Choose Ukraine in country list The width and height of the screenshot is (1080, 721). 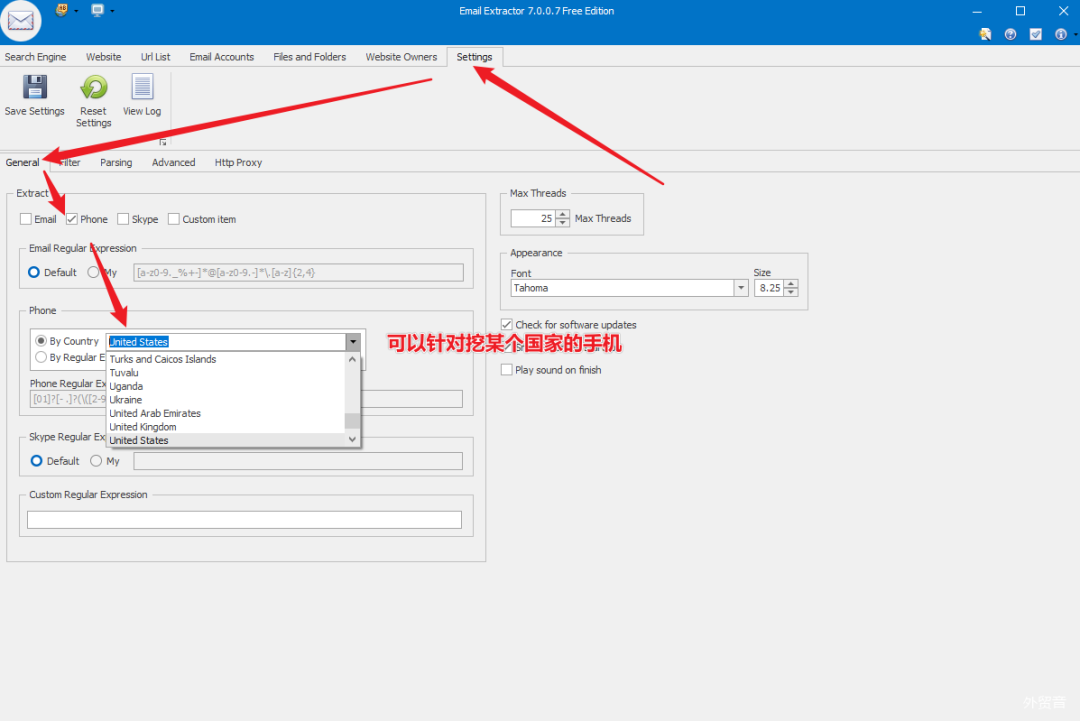pyautogui.click(x=225, y=399)
